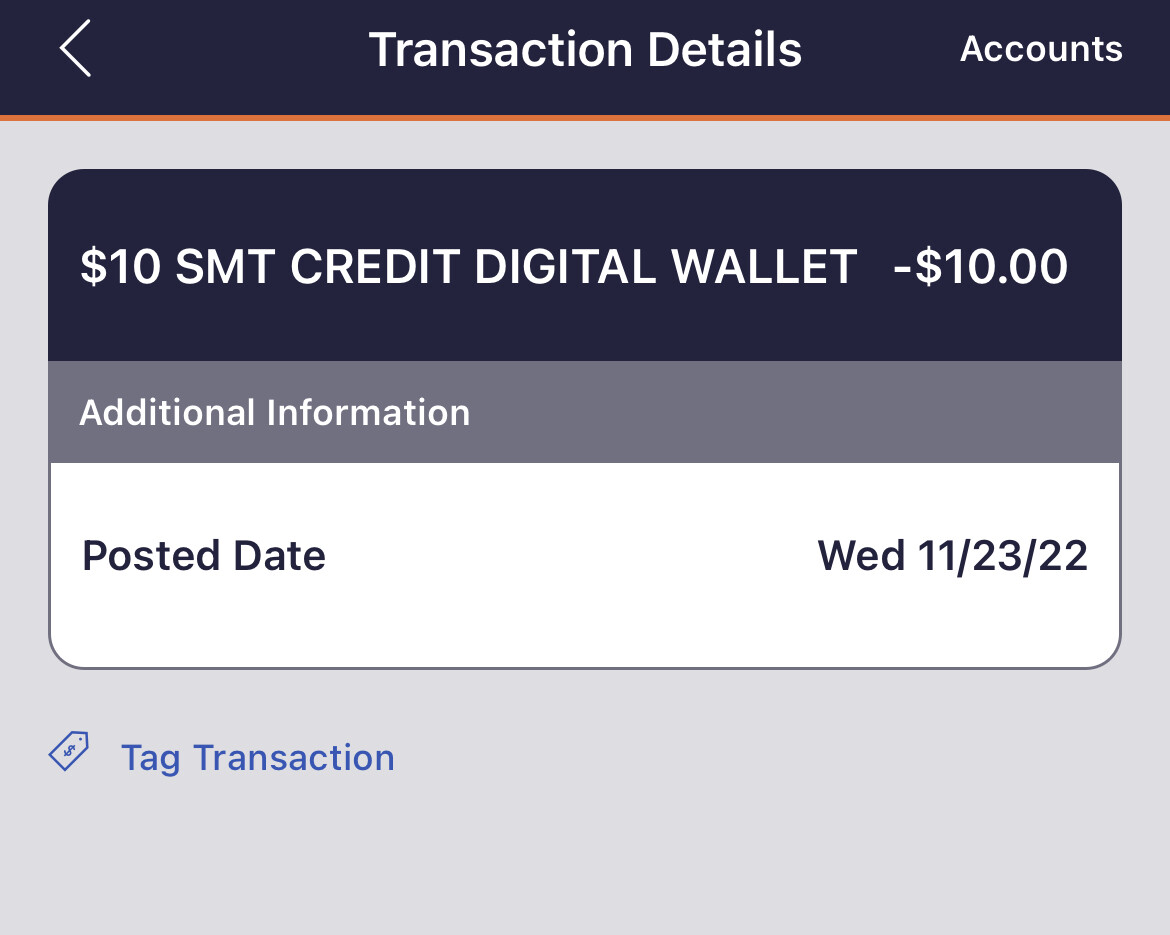This screenshot has width=1170, height=935.
Task: Click the Transaction Details title
Action: click(x=585, y=49)
